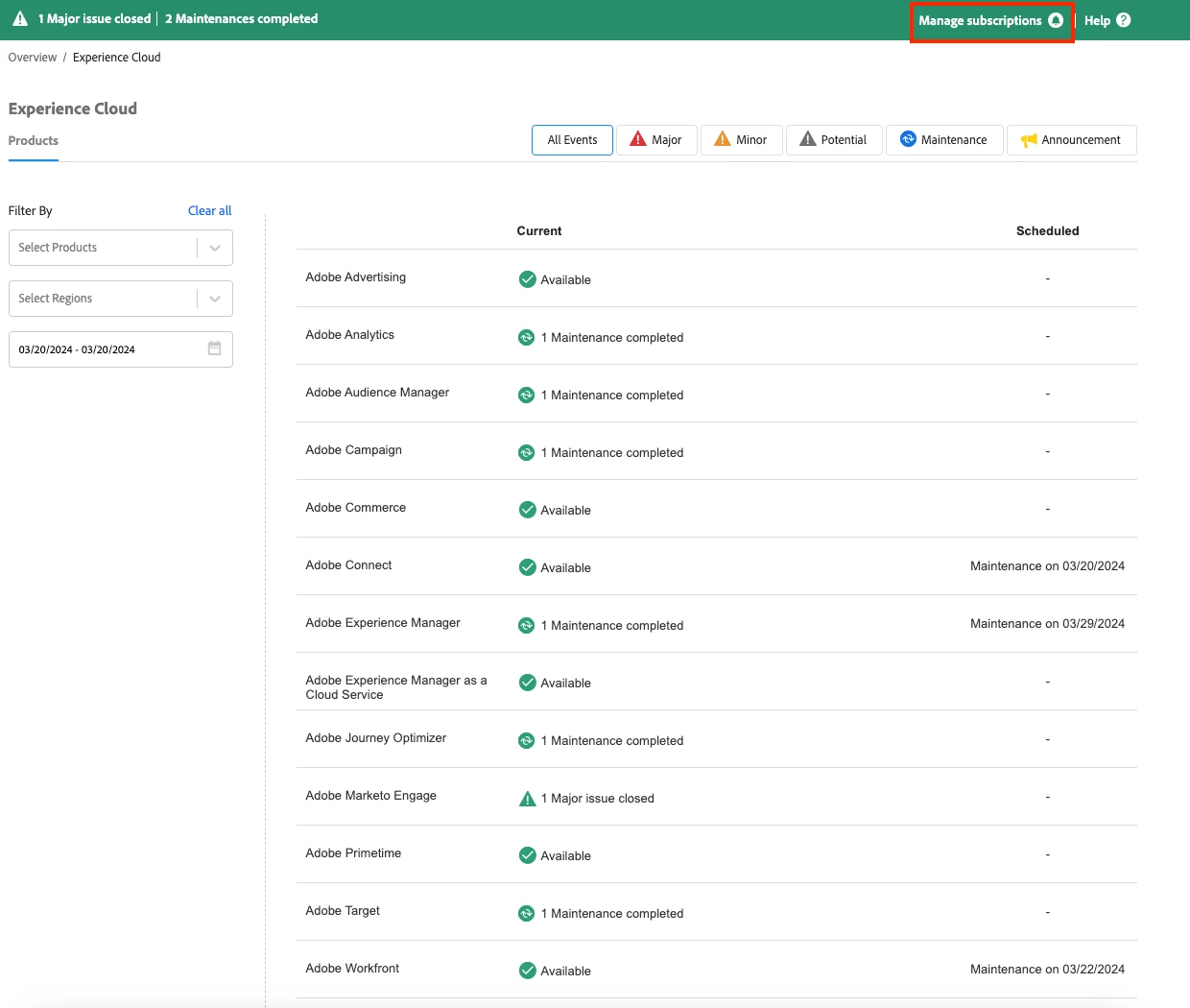Click the major issue triangle for Marketo Engage

(x=527, y=798)
